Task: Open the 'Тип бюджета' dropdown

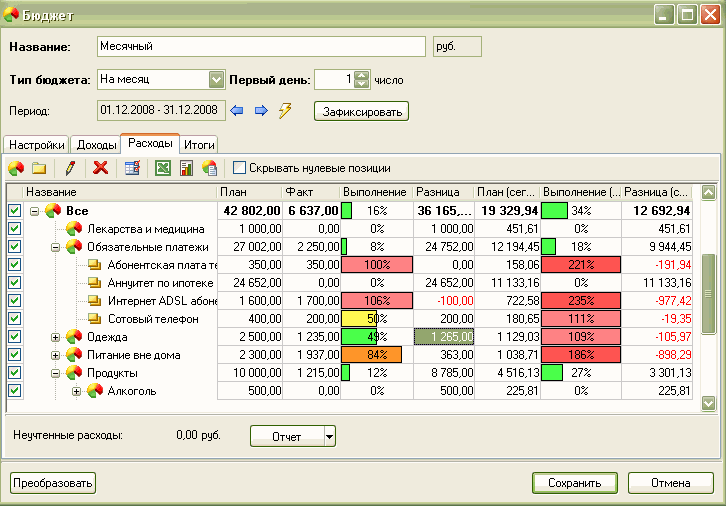Action: [216, 79]
